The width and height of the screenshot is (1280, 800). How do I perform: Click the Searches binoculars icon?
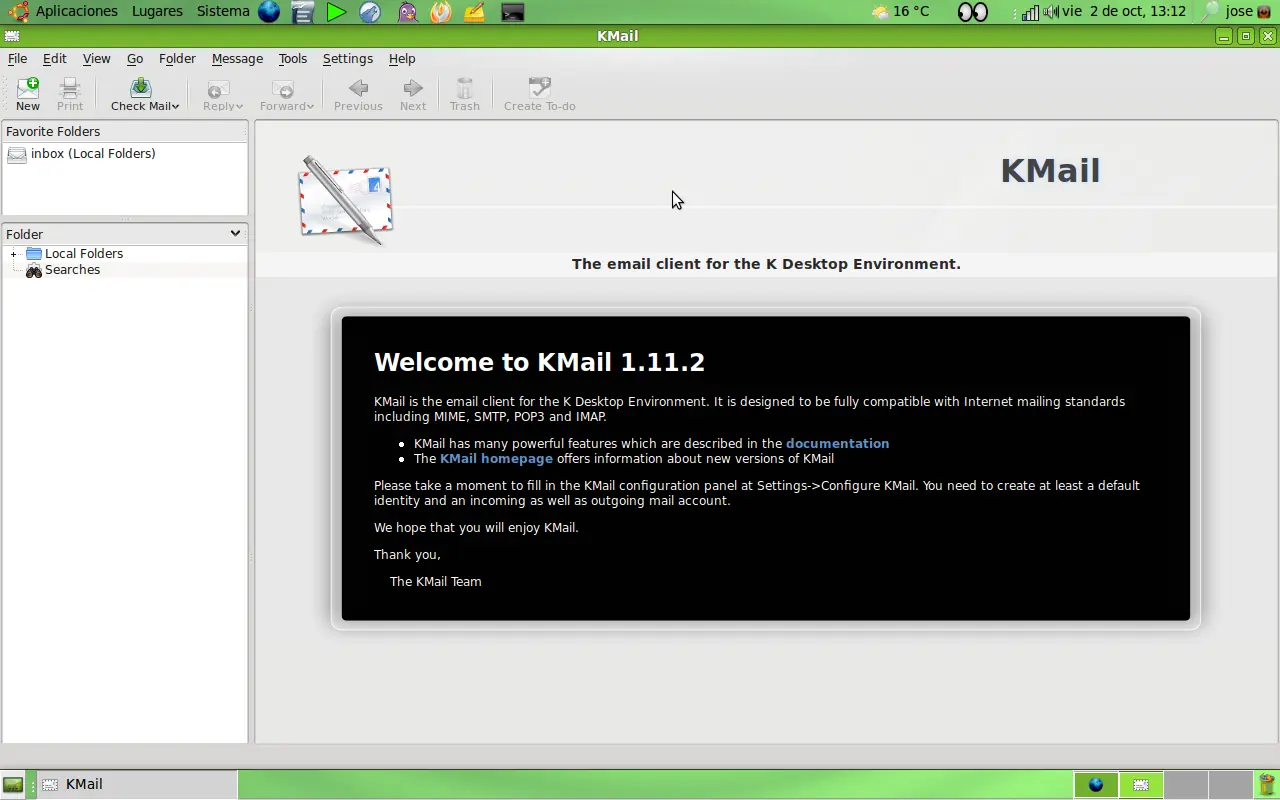[34, 270]
